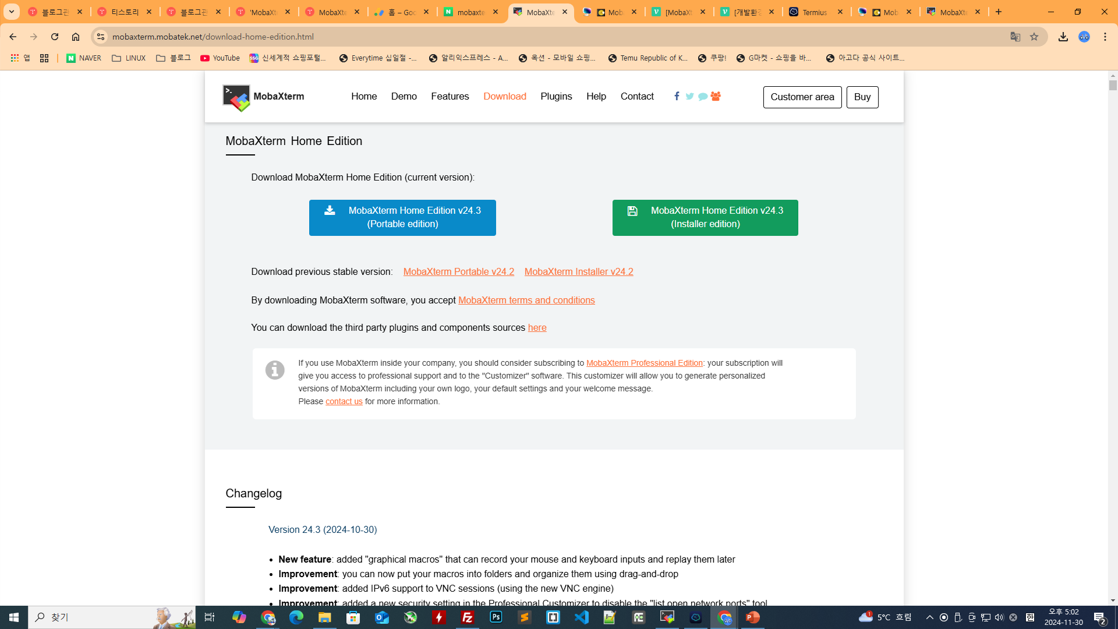This screenshot has width=1118, height=629.
Task: Open PowerPoint from taskbar
Action: (x=752, y=618)
